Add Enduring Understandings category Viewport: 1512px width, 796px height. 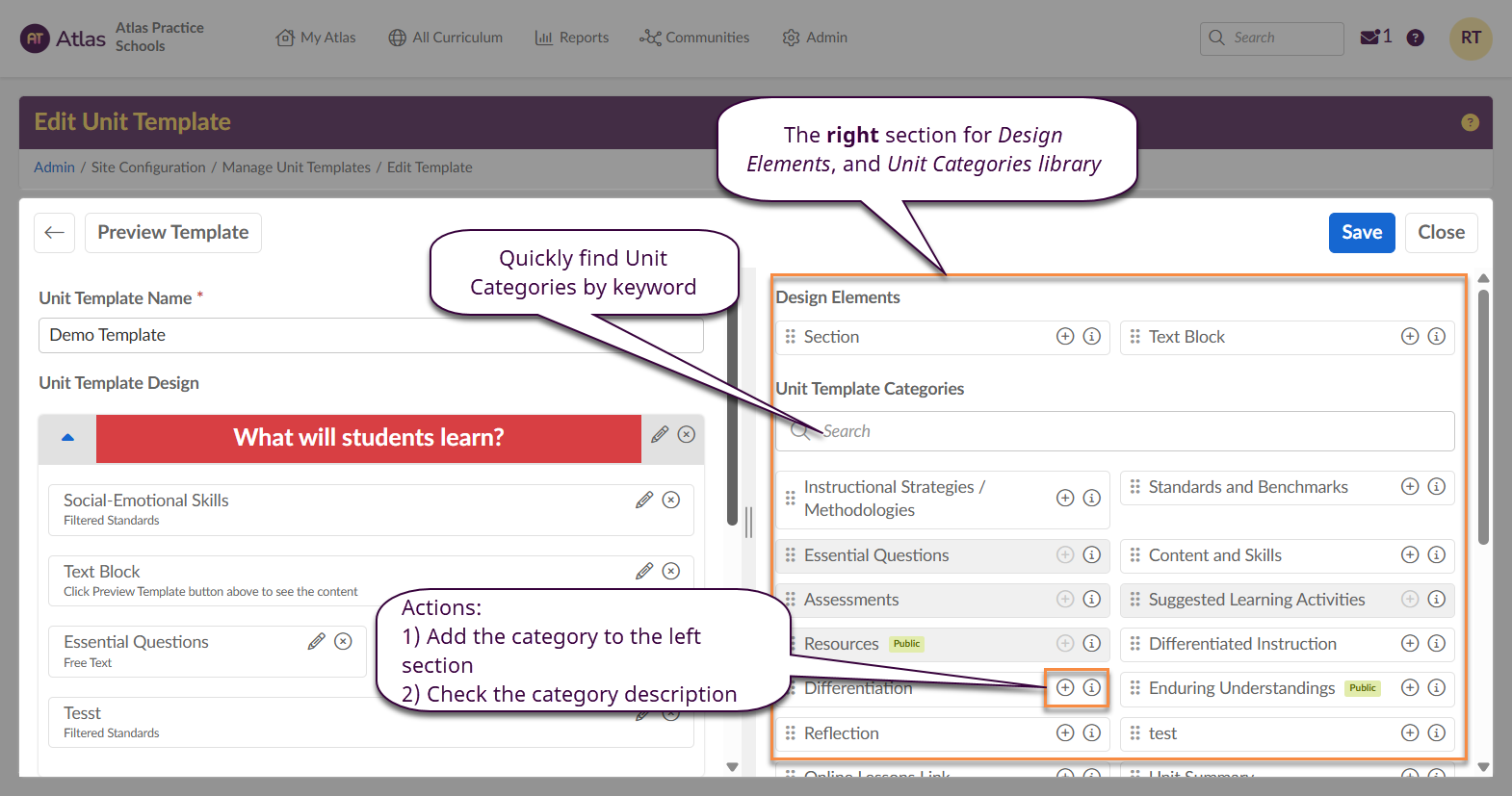1410,688
